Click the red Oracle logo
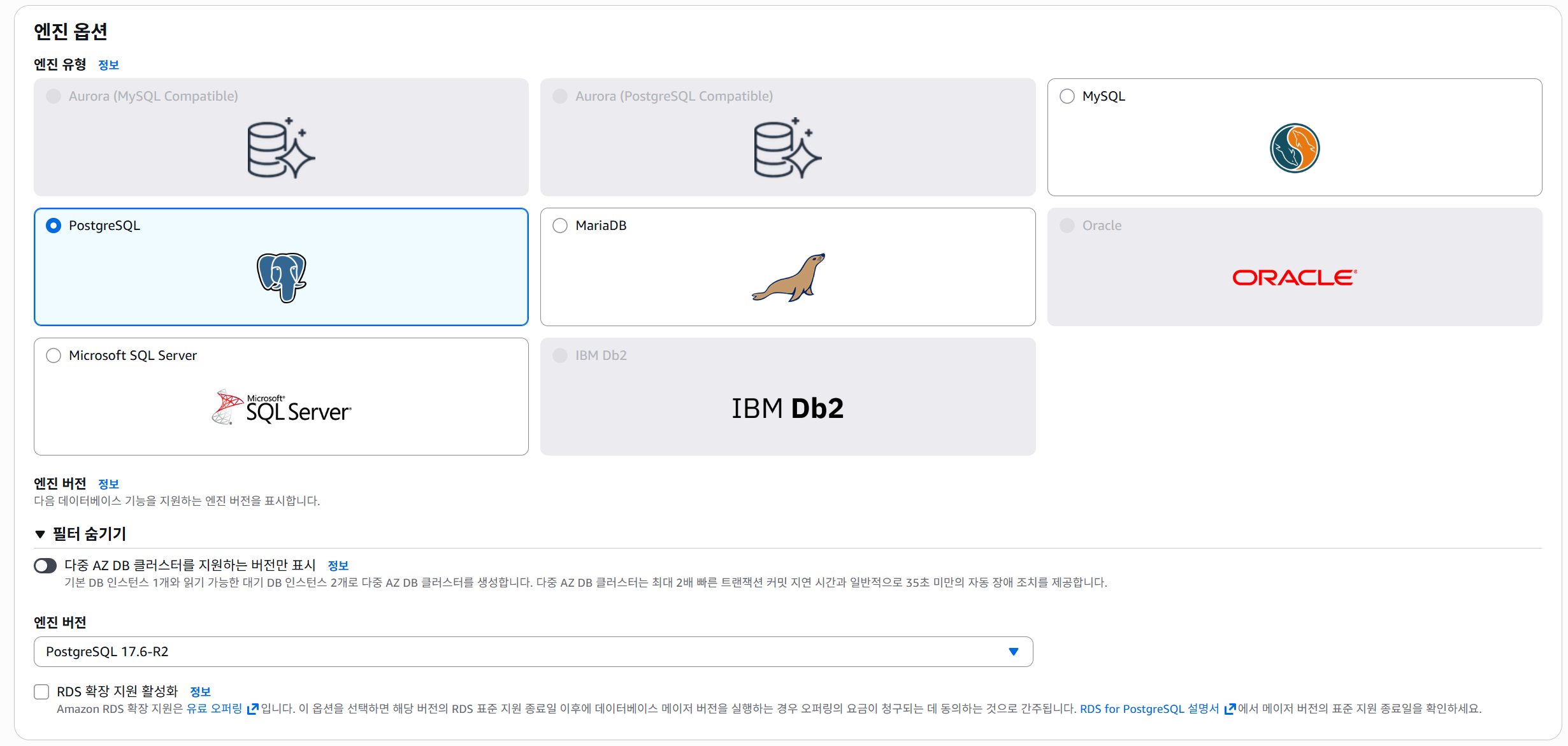This screenshot has height=746, width=1568. (1294, 278)
